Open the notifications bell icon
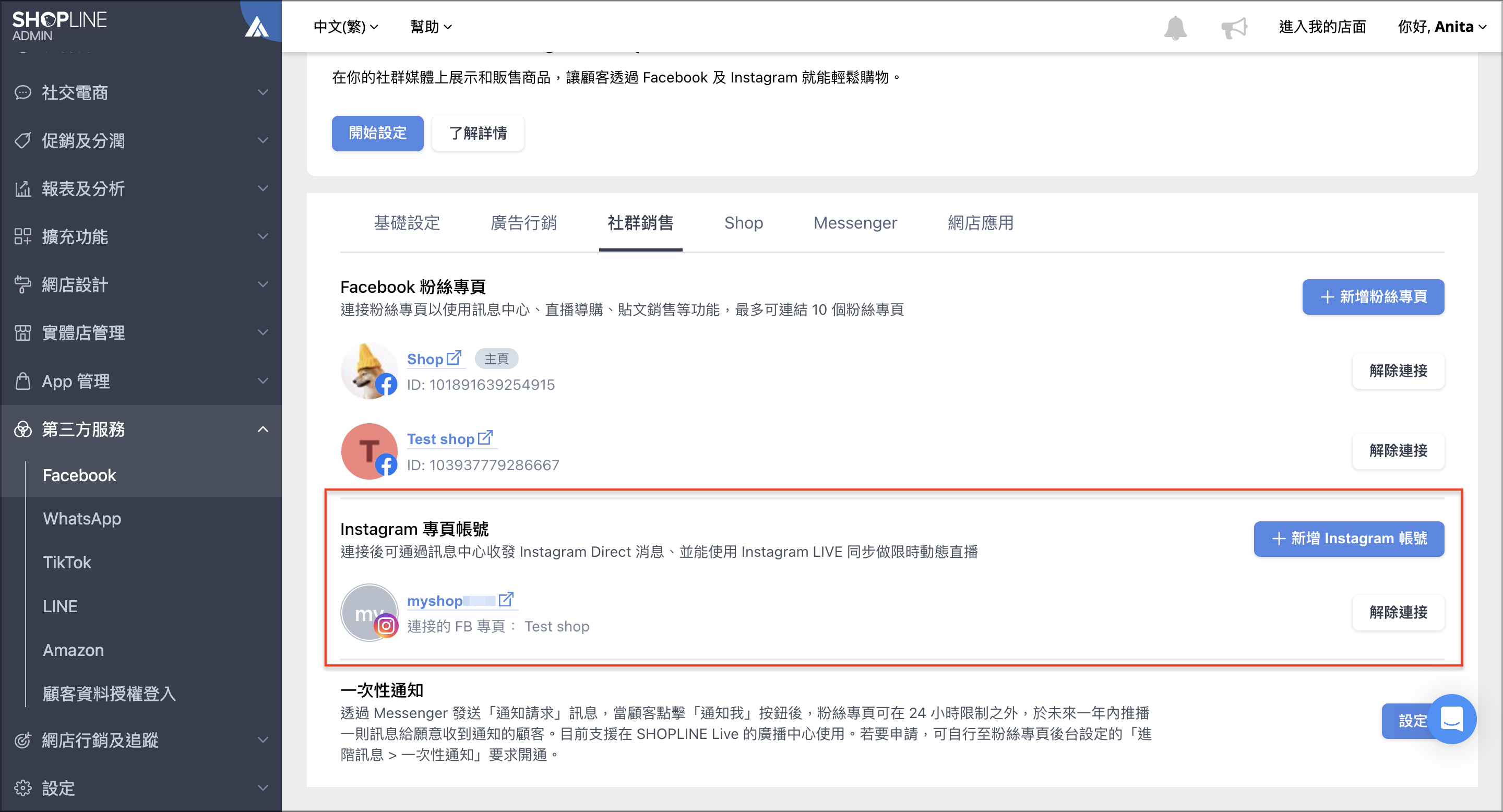The width and height of the screenshot is (1503, 812). click(1175, 28)
